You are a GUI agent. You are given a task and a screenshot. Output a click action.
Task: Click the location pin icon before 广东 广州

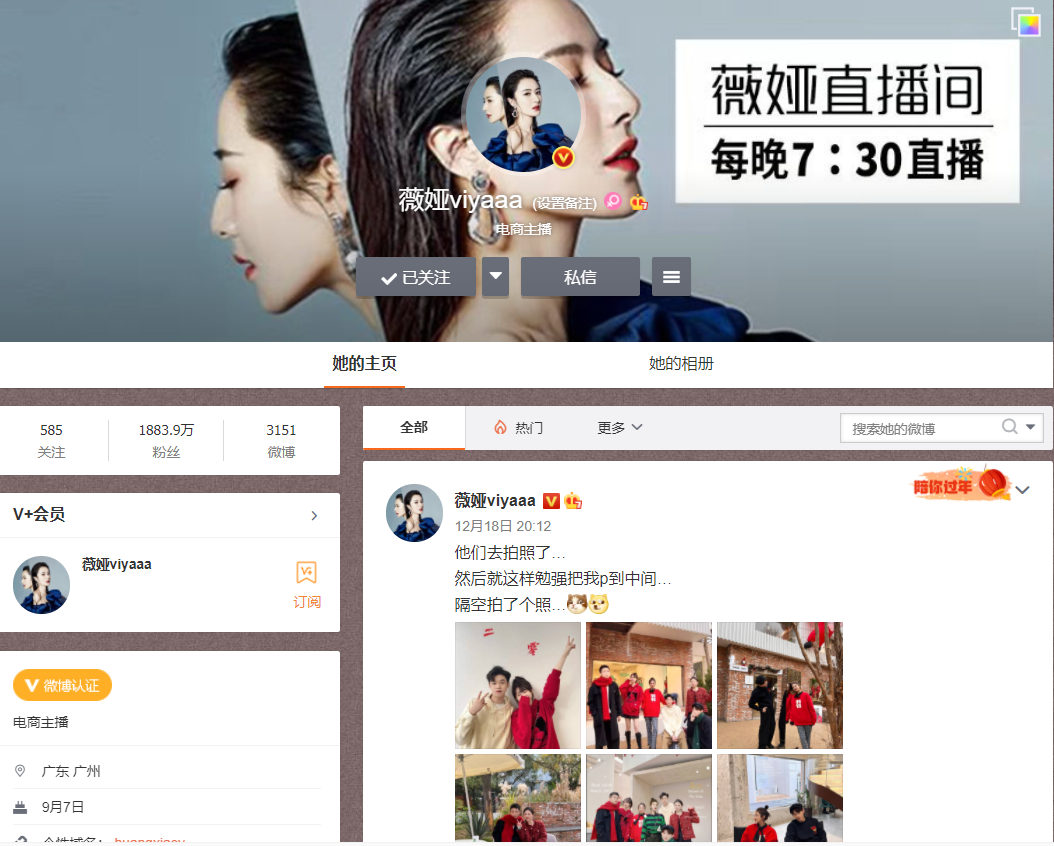(x=21, y=770)
